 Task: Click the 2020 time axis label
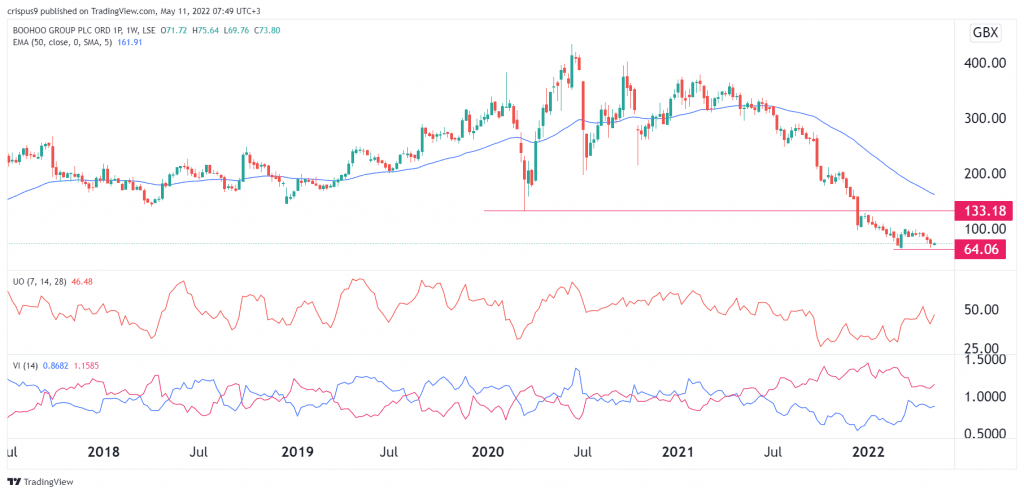[x=488, y=452]
